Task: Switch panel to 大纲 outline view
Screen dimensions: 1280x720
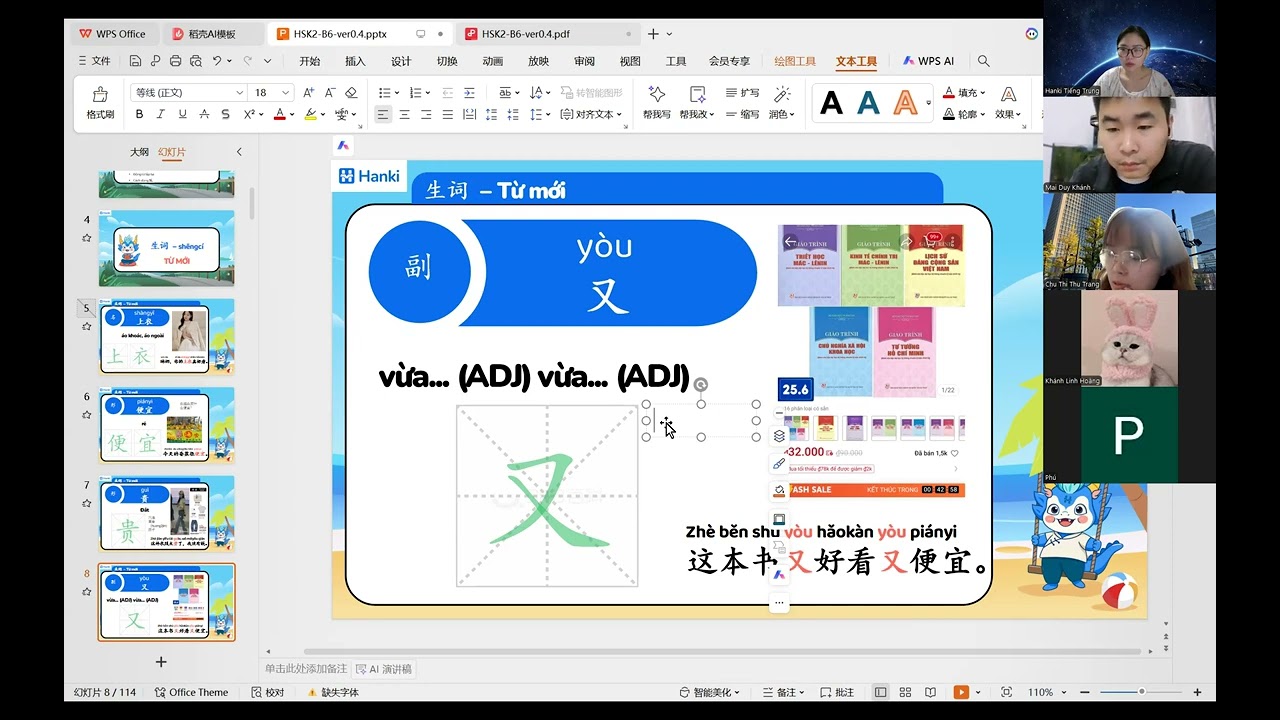Action: [x=139, y=152]
